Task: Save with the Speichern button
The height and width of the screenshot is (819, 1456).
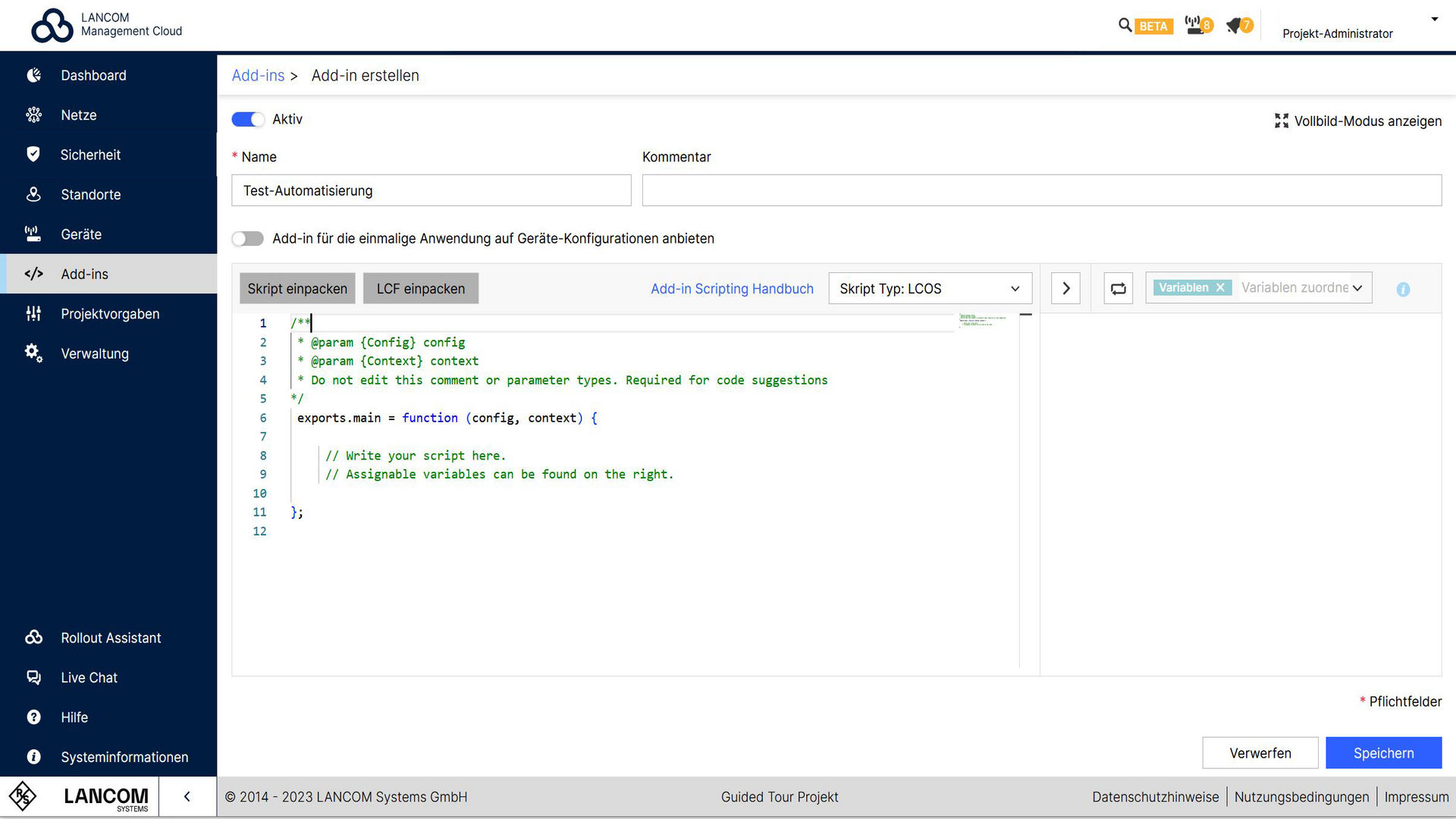Action: point(1383,752)
